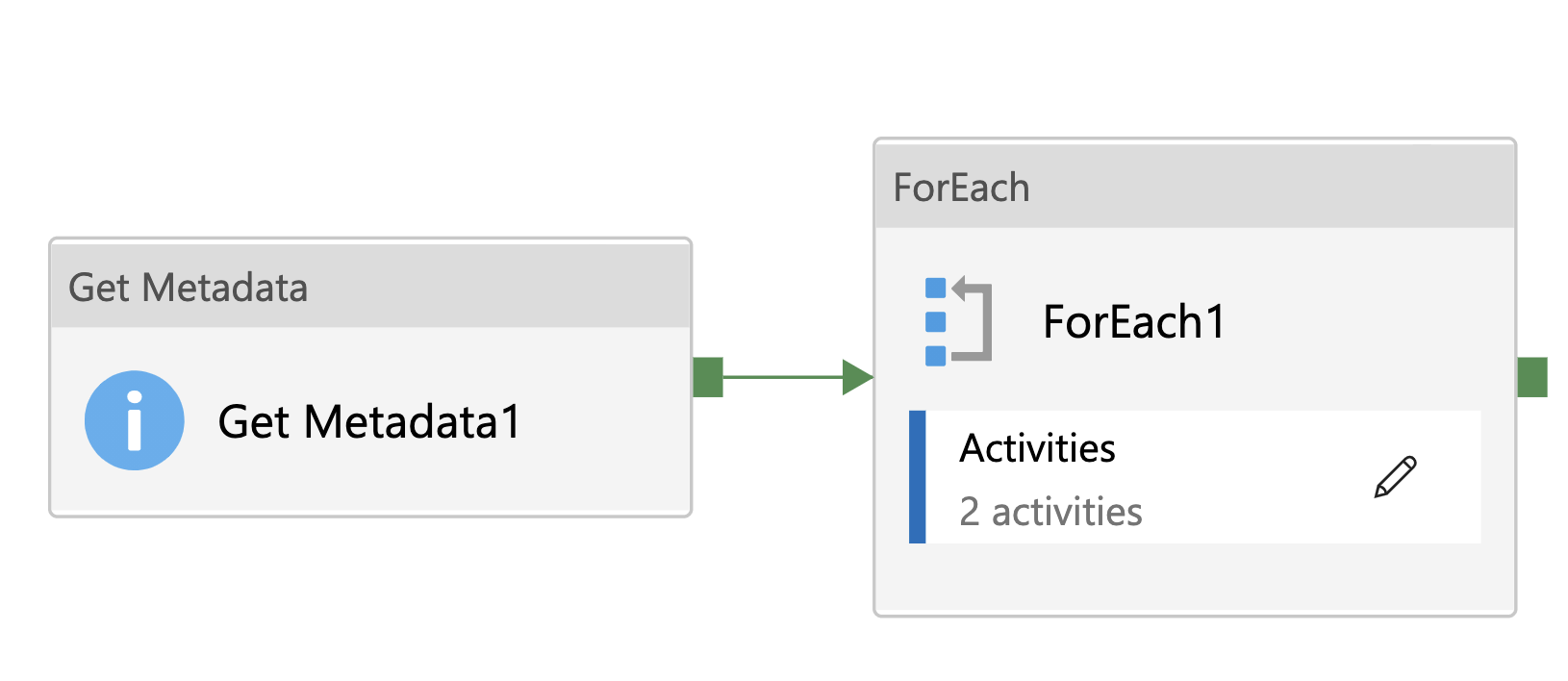Click the "2 activities" count text
The width and height of the screenshot is (1568, 681).
1050,512
